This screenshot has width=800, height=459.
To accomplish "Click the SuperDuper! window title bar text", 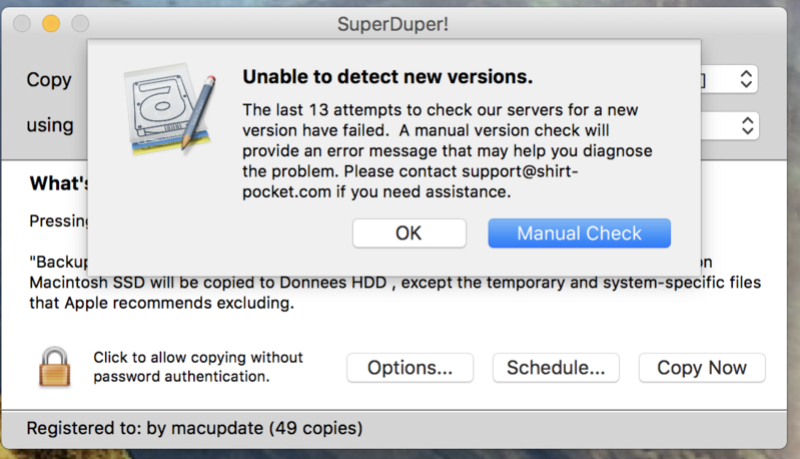I will click(x=402, y=21).
